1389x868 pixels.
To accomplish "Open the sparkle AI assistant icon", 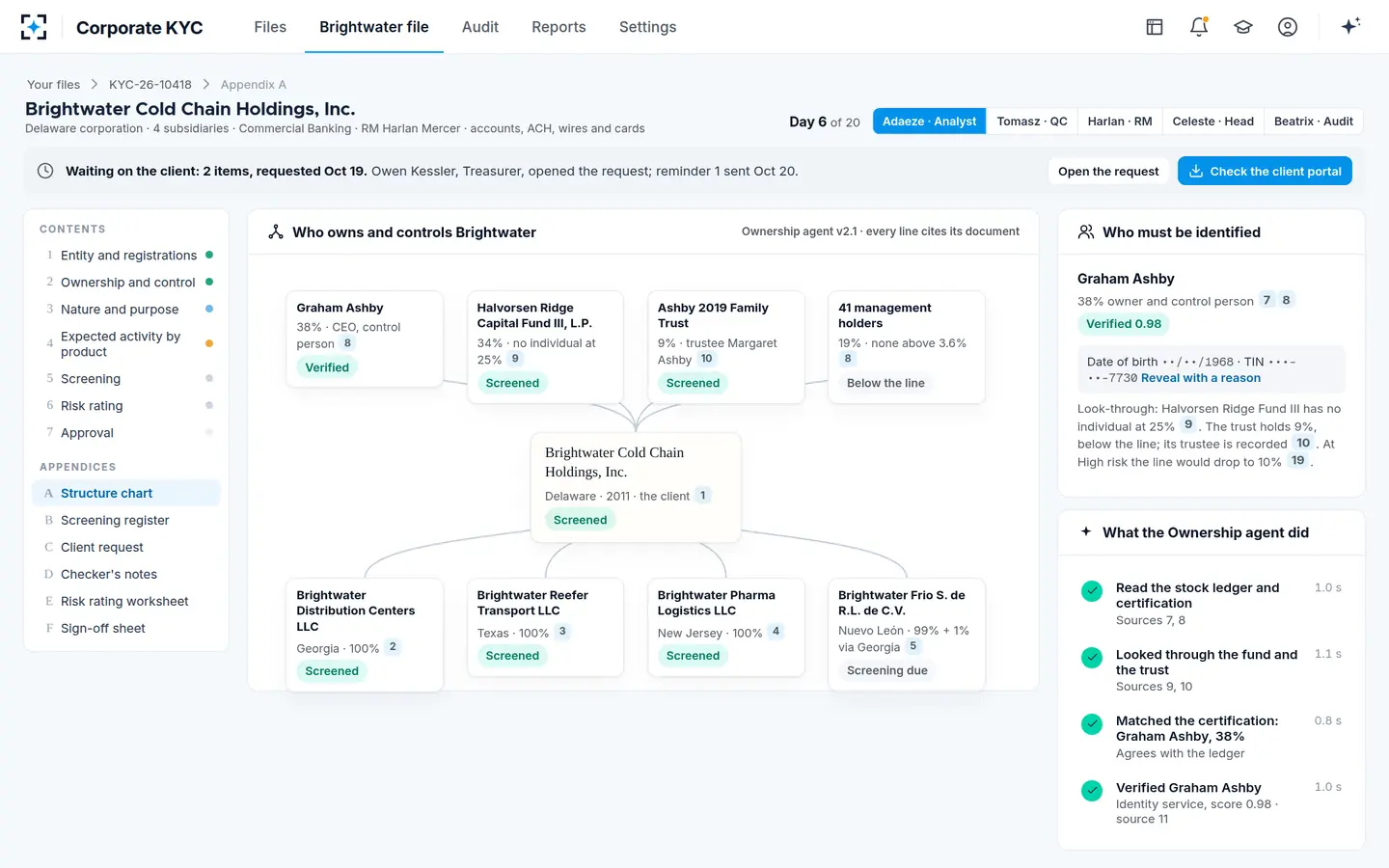I will [x=1350, y=26].
